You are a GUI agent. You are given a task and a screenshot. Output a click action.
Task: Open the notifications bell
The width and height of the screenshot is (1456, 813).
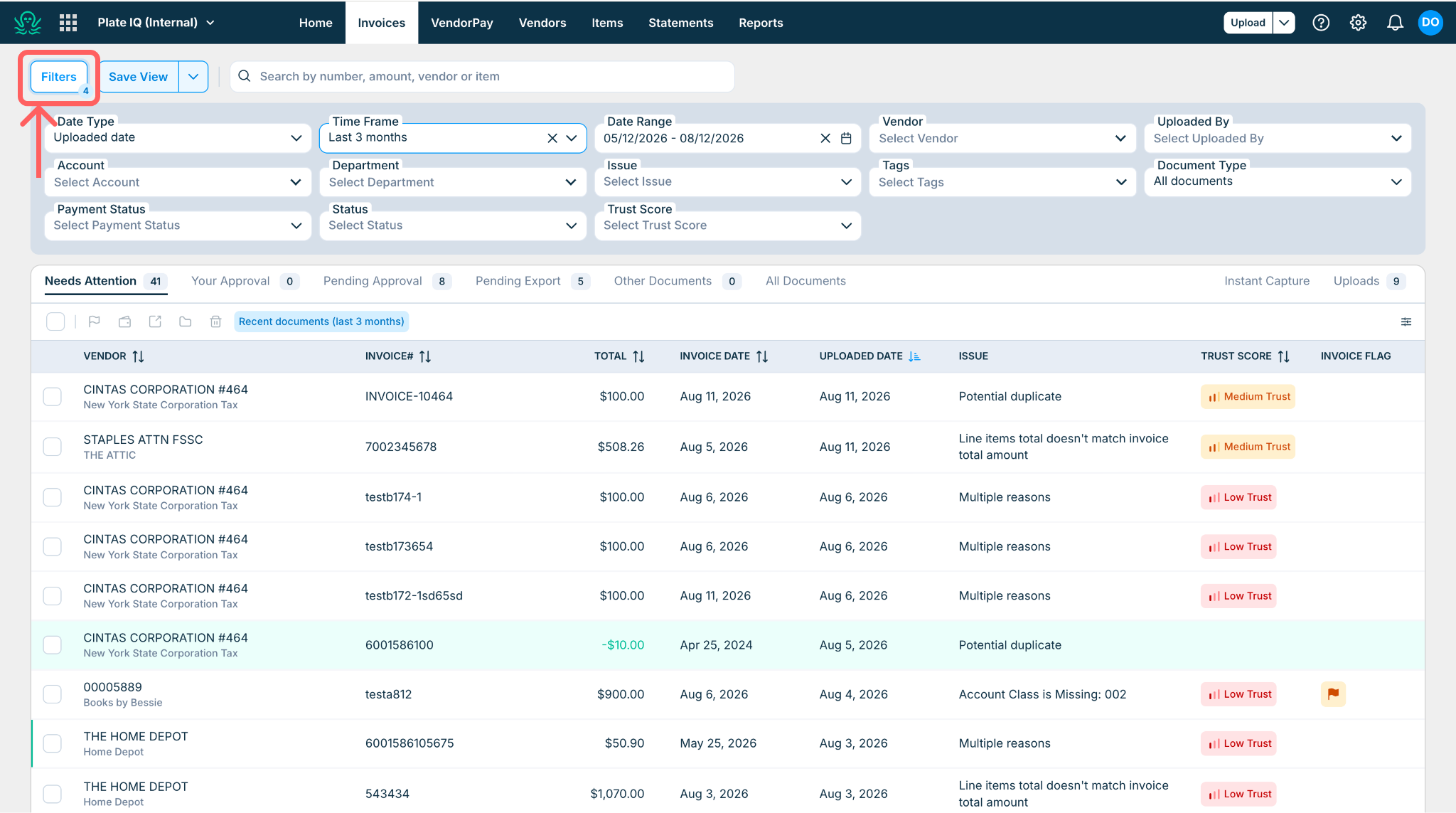(x=1395, y=23)
